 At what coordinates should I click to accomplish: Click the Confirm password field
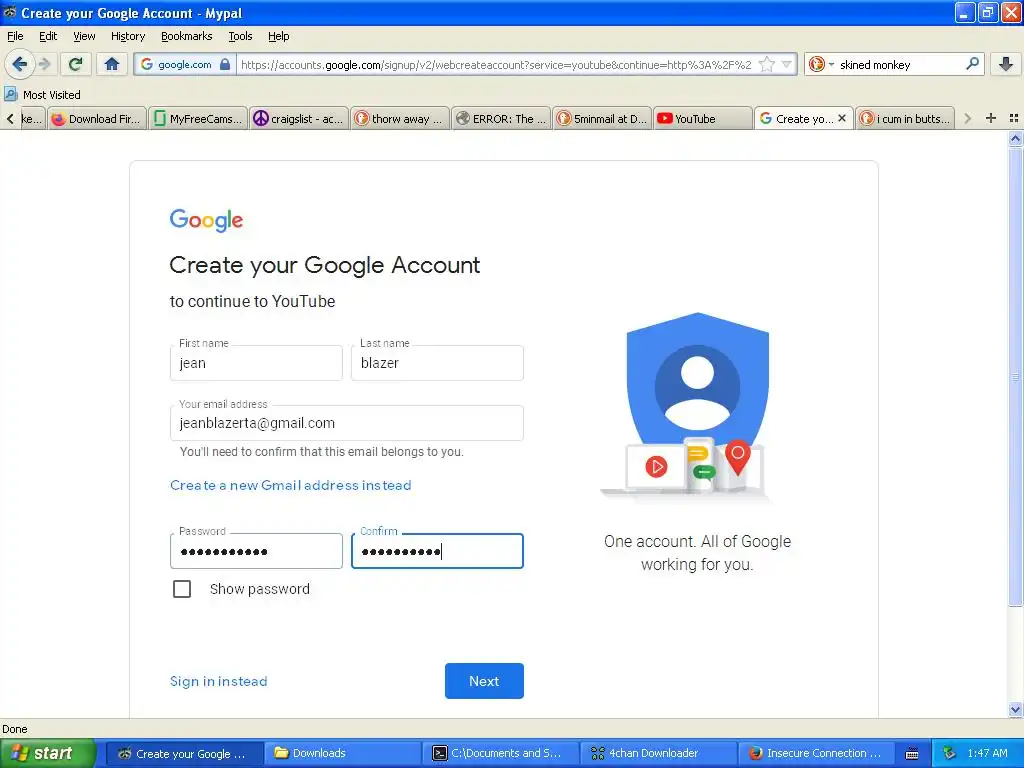[437, 551]
